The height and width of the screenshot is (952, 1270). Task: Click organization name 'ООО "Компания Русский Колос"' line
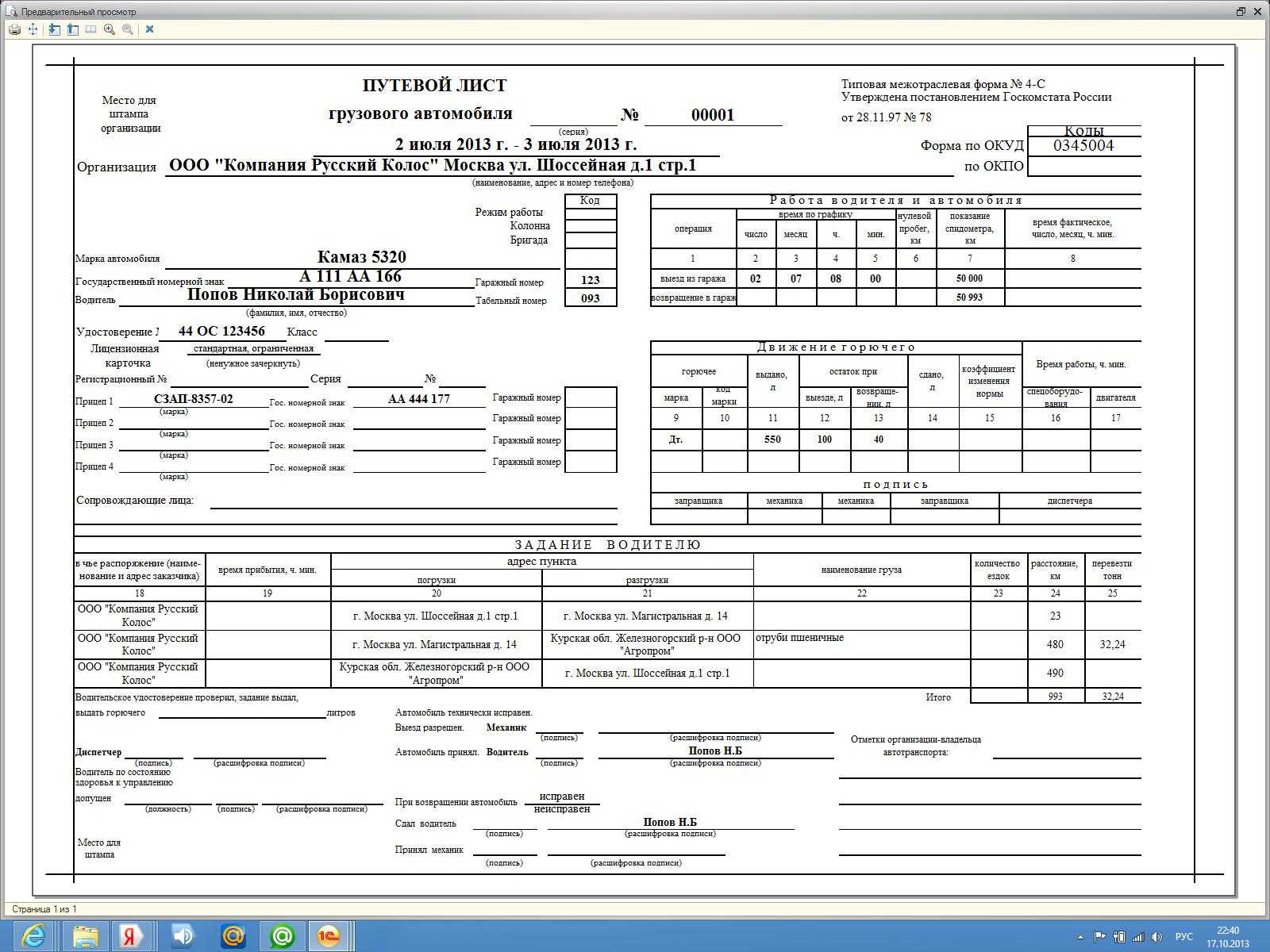pos(433,165)
